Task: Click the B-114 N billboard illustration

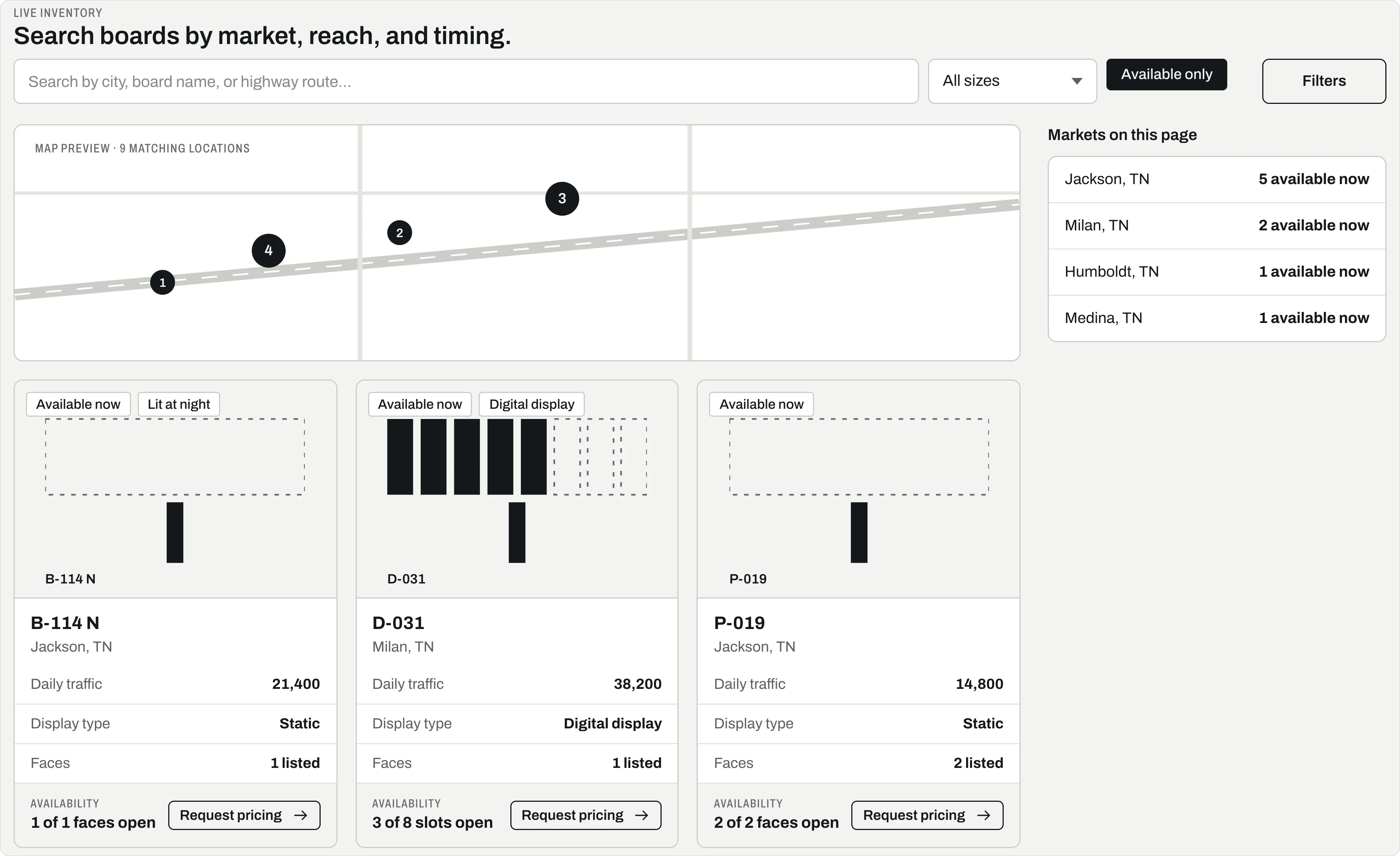Action: tap(175, 490)
